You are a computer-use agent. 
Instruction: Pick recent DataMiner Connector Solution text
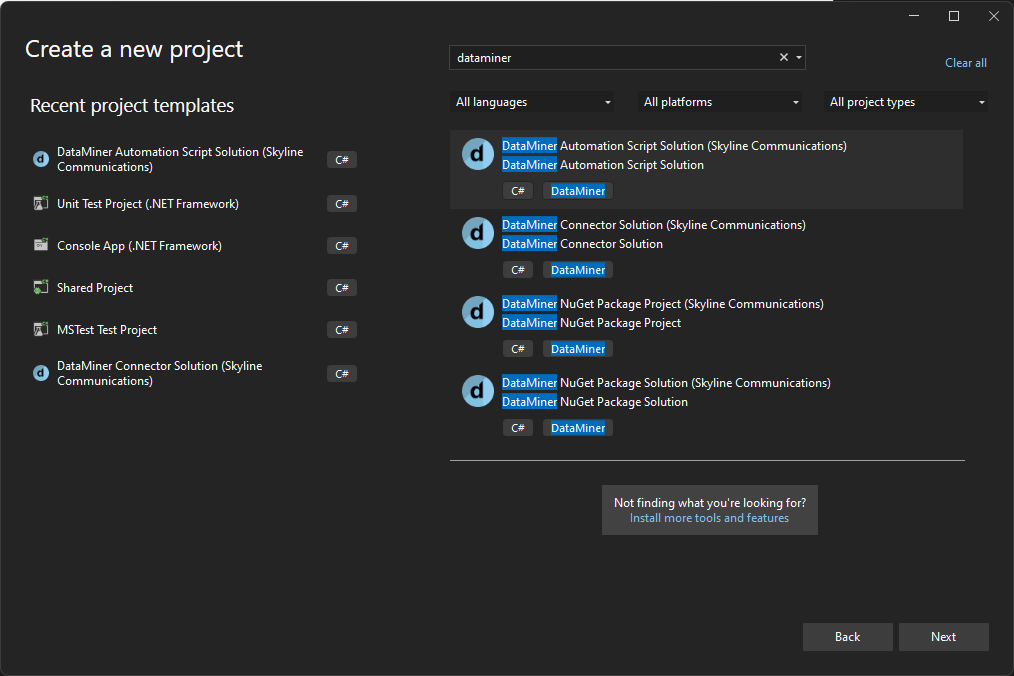tap(160, 373)
